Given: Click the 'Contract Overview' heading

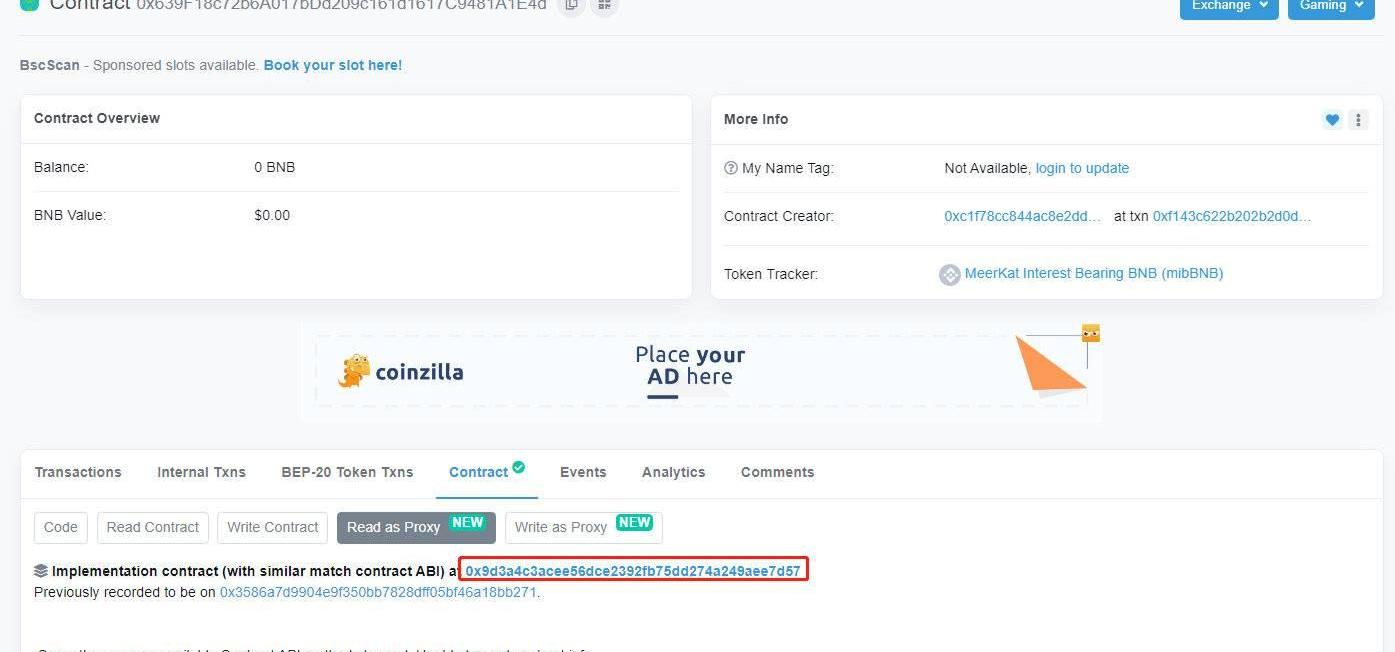Looking at the screenshot, I should point(97,118).
